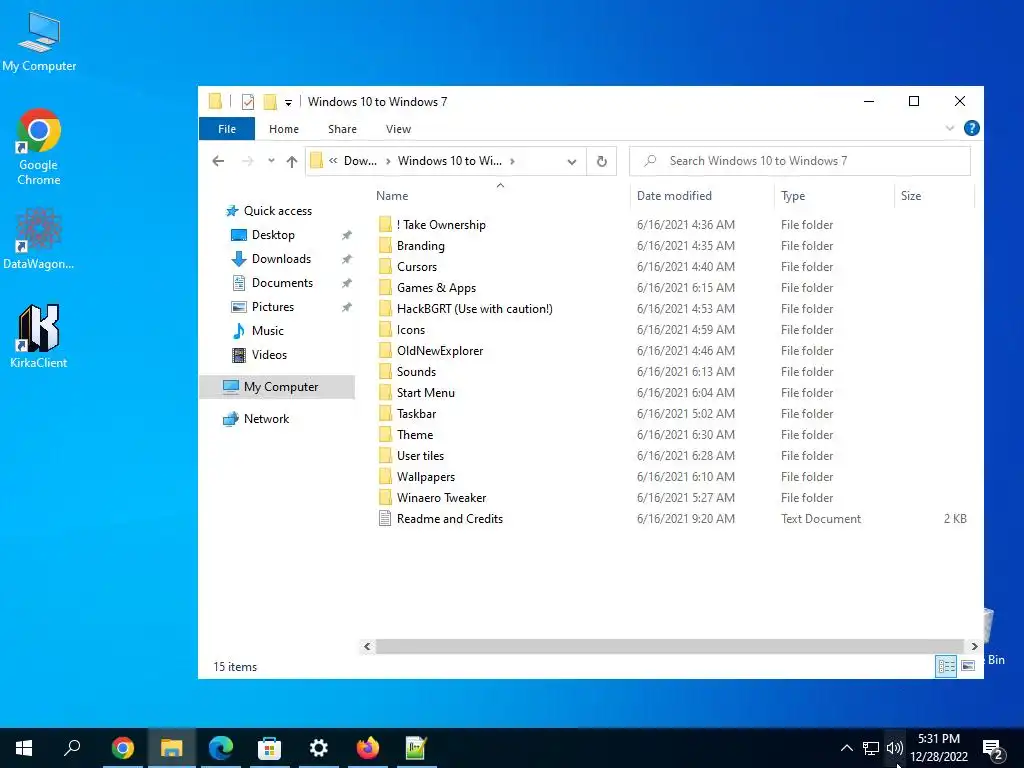
Task: Click in the Search Windows 10 to Windows 7 box
Action: (799, 161)
